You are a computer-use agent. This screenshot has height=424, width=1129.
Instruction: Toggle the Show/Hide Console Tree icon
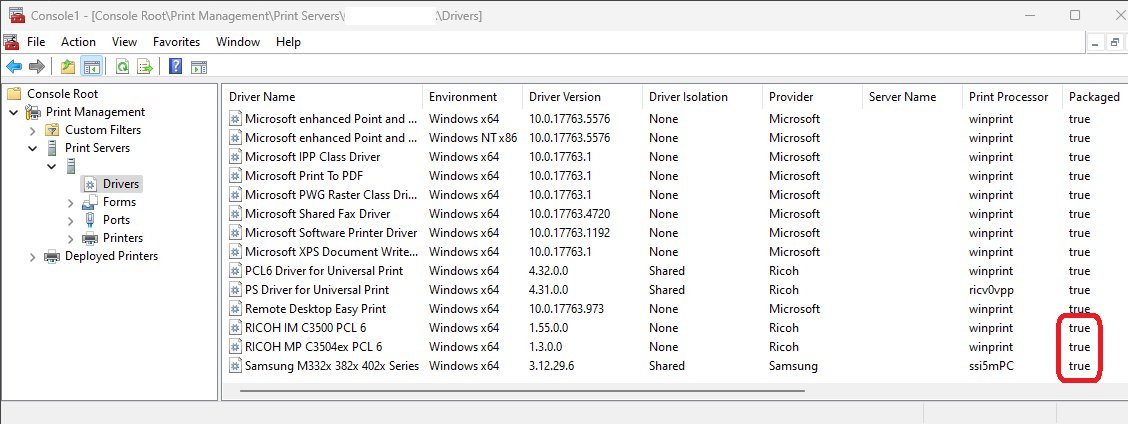click(x=91, y=67)
